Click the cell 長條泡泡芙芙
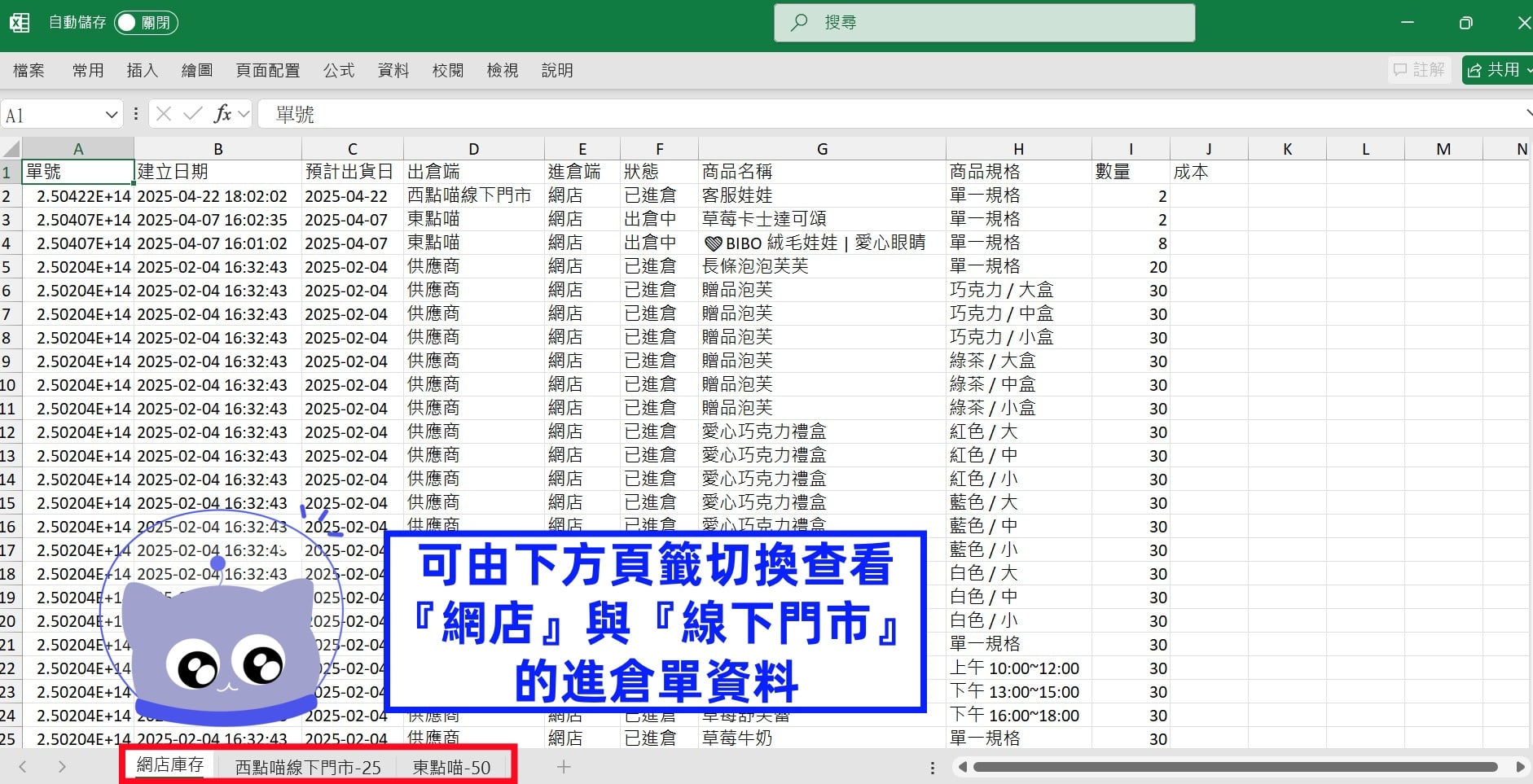 tap(822, 266)
